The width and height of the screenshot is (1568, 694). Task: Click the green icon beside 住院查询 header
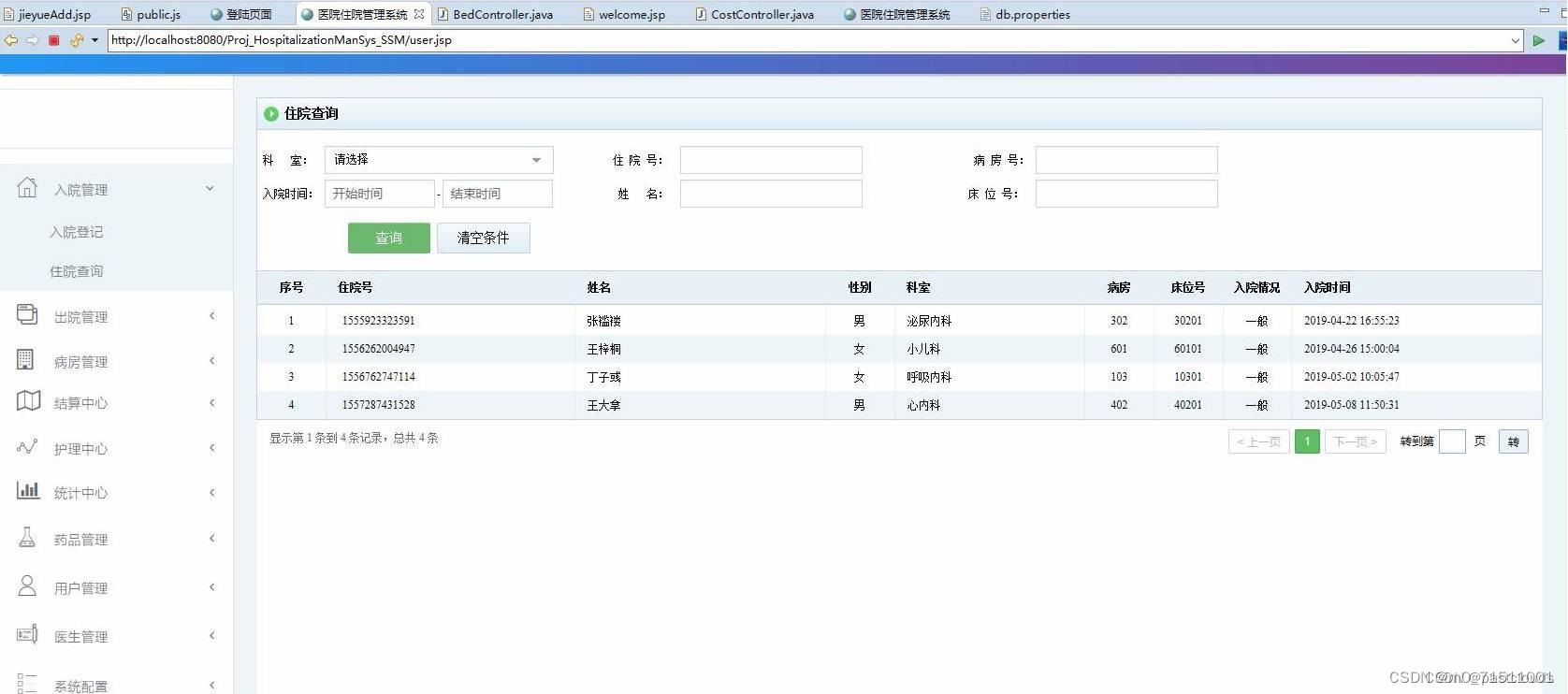pyautogui.click(x=270, y=113)
